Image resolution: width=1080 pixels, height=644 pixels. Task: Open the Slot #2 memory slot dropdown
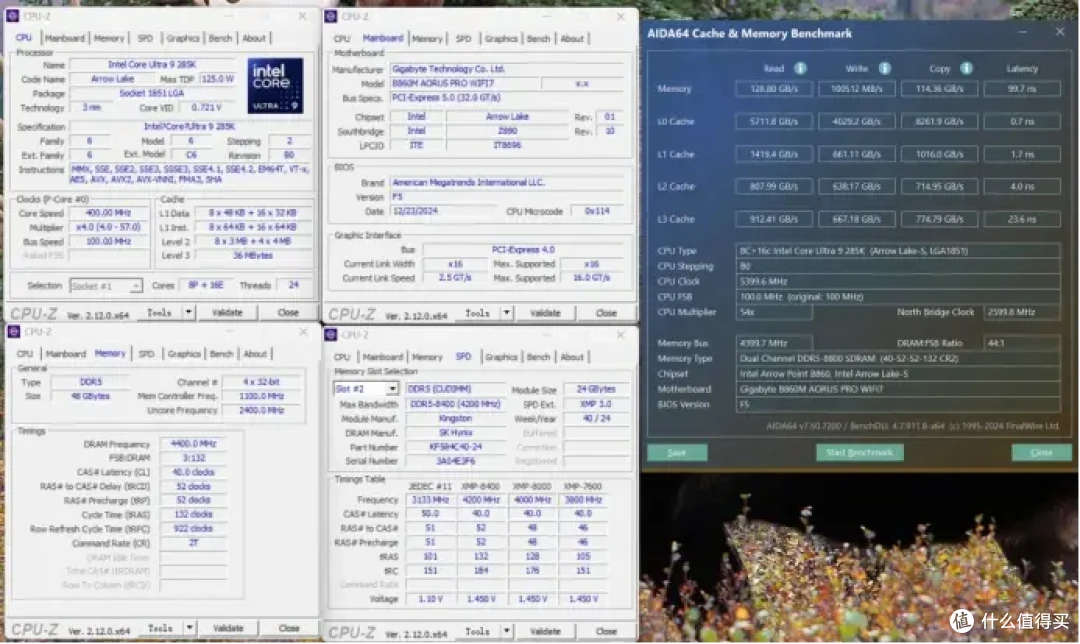(x=366, y=388)
